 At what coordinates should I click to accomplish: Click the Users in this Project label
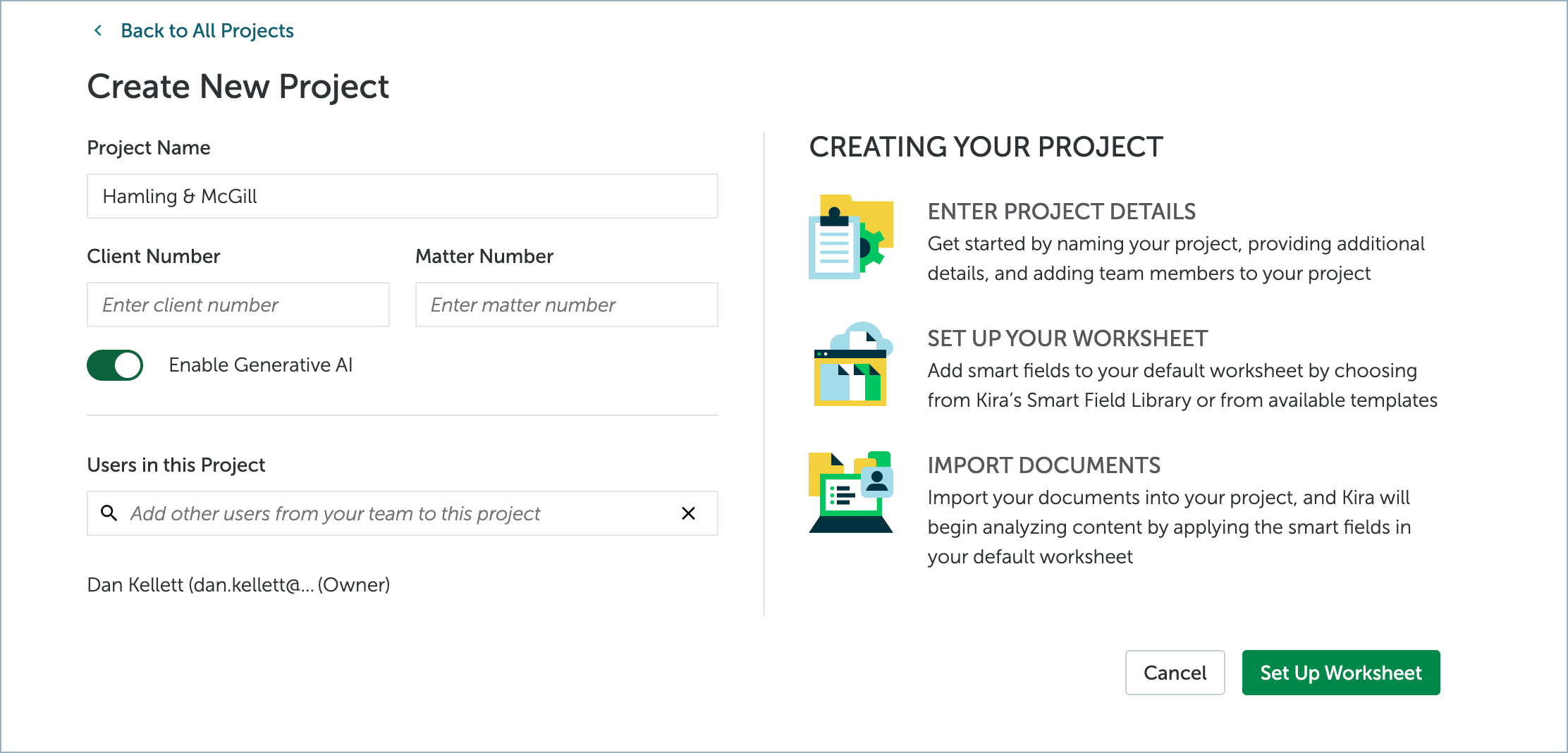click(176, 465)
